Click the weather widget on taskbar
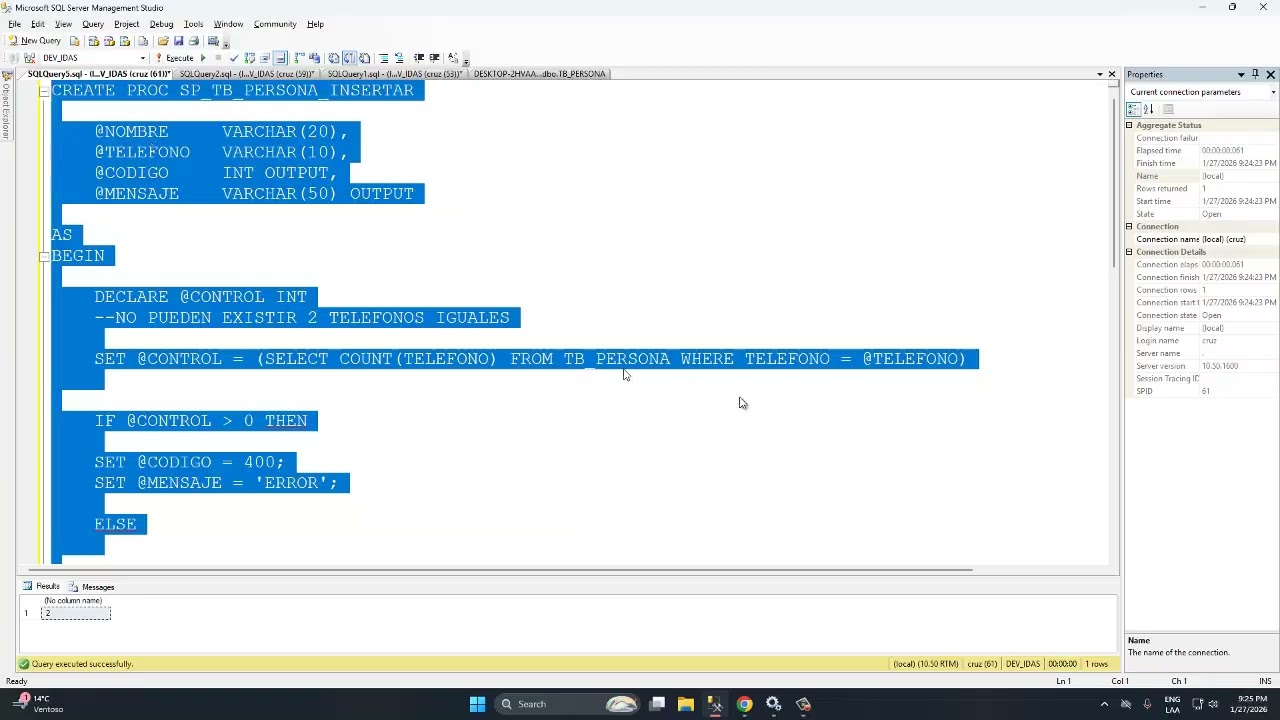1280x720 pixels. coord(40,704)
